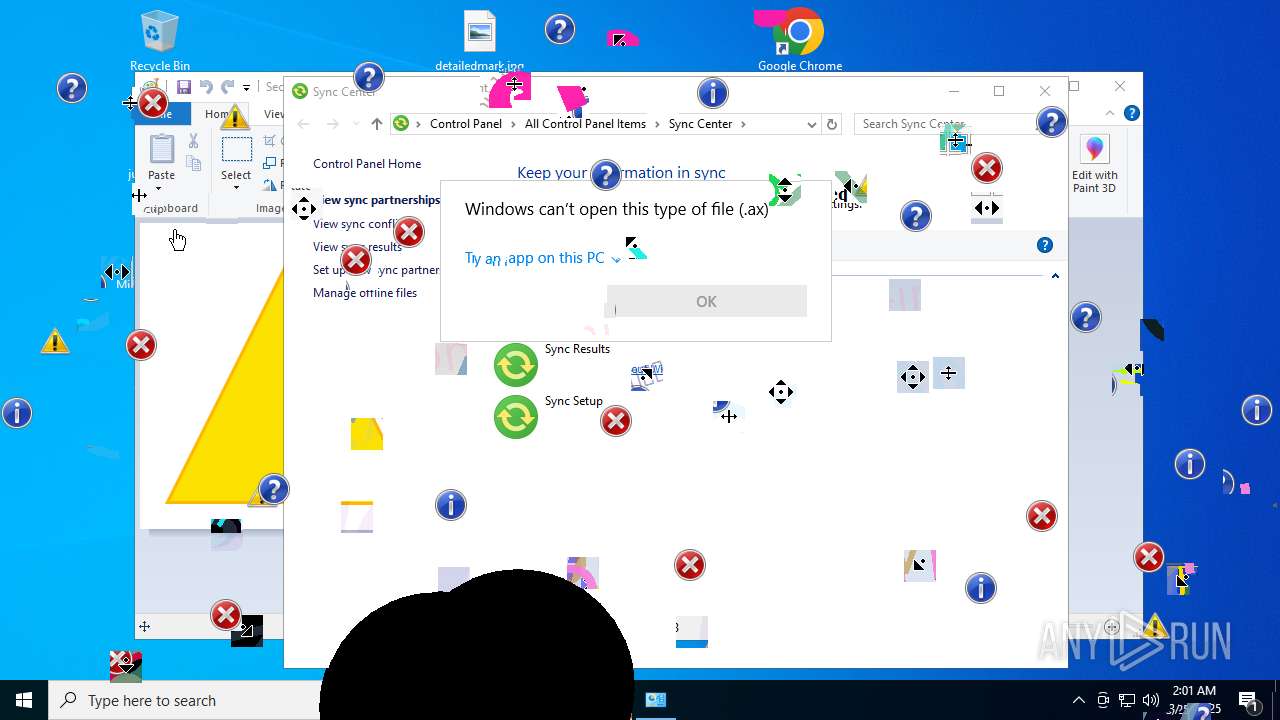
Task: Click Set up new sync partnerships
Action: pos(376,270)
